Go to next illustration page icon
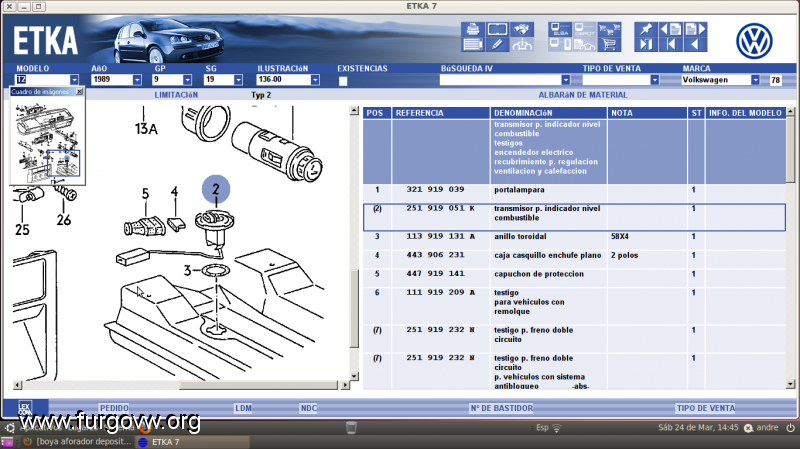Image resolution: width=800 pixels, height=449 pixels. tap(695, 29)
